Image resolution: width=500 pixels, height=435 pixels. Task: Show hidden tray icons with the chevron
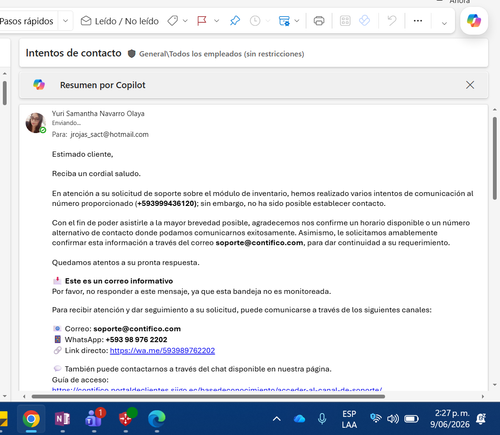click(277, 419)
